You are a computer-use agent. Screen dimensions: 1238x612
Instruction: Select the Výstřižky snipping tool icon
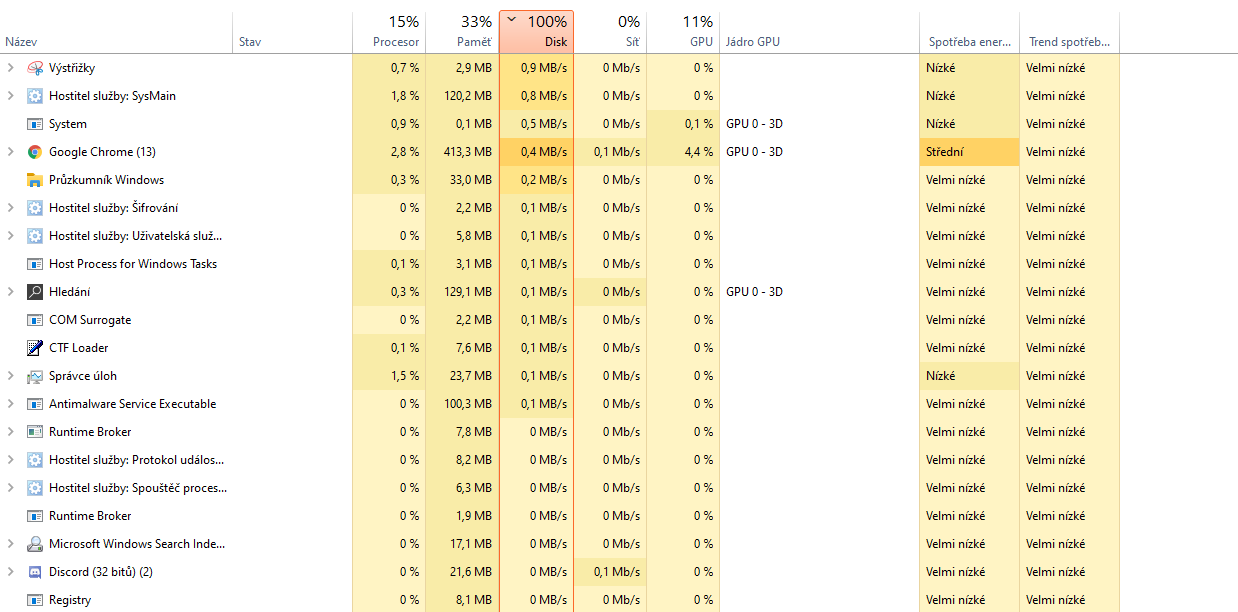pos(35,68)
